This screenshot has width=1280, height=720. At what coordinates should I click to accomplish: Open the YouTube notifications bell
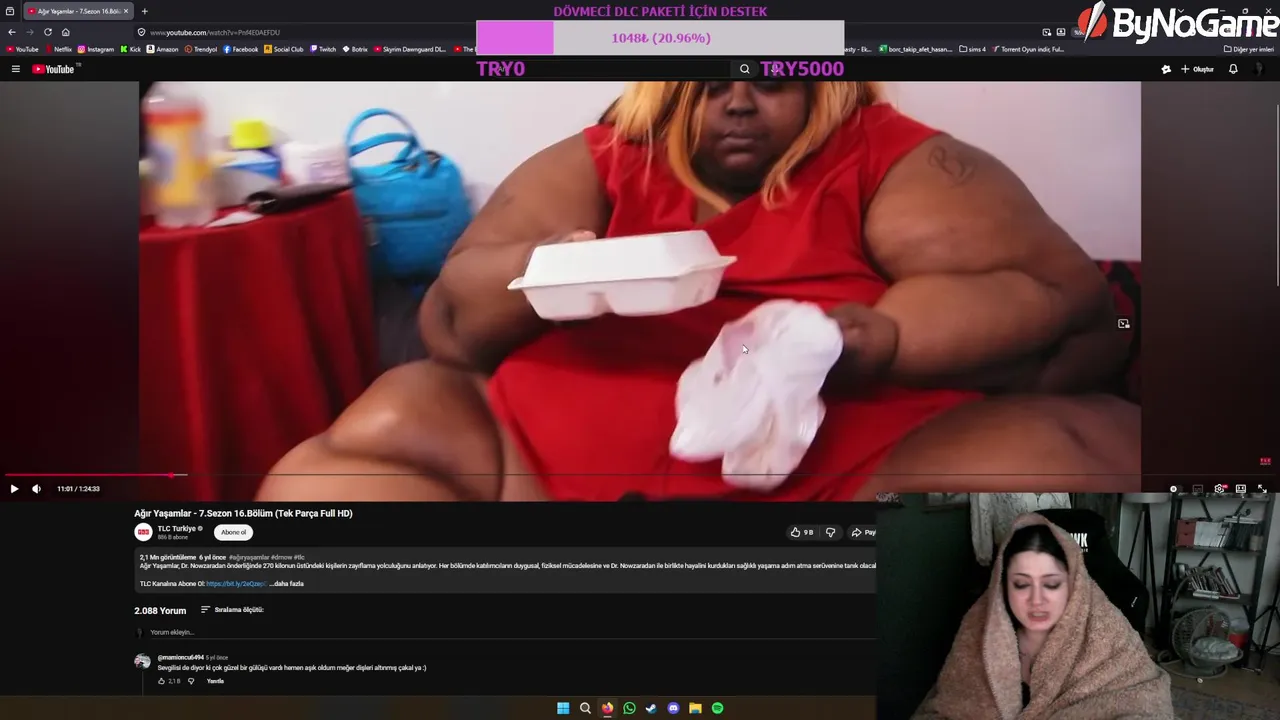[x=1233, y=69]
